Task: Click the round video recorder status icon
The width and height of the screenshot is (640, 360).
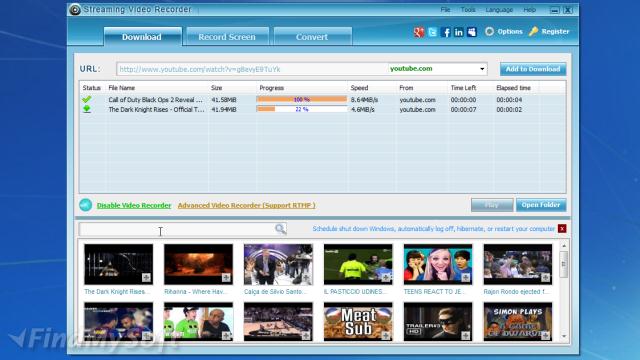Action: [86, 205]
